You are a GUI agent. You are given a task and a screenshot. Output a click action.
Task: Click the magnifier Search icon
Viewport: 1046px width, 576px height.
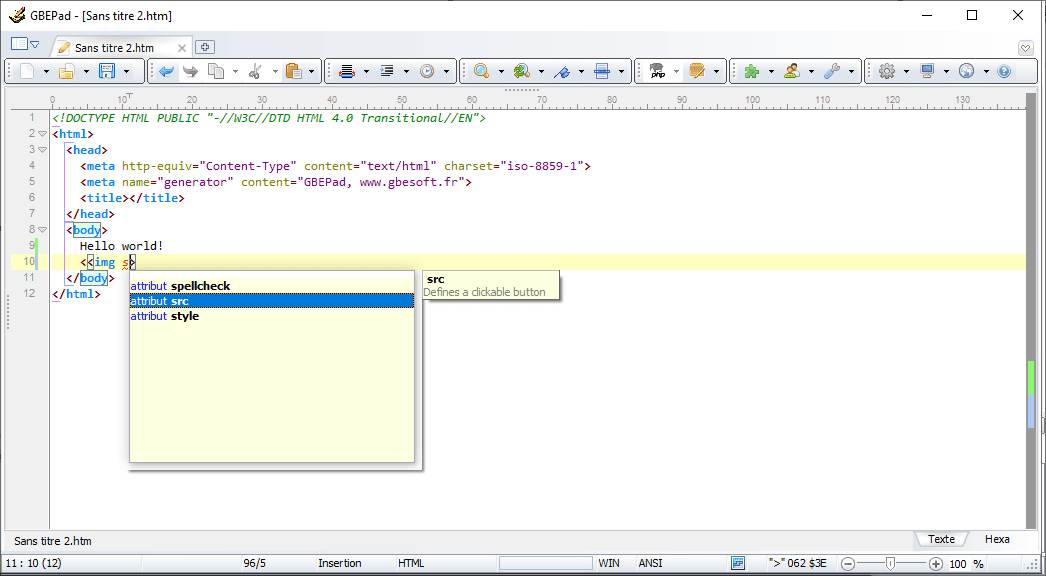click(482, 71)
